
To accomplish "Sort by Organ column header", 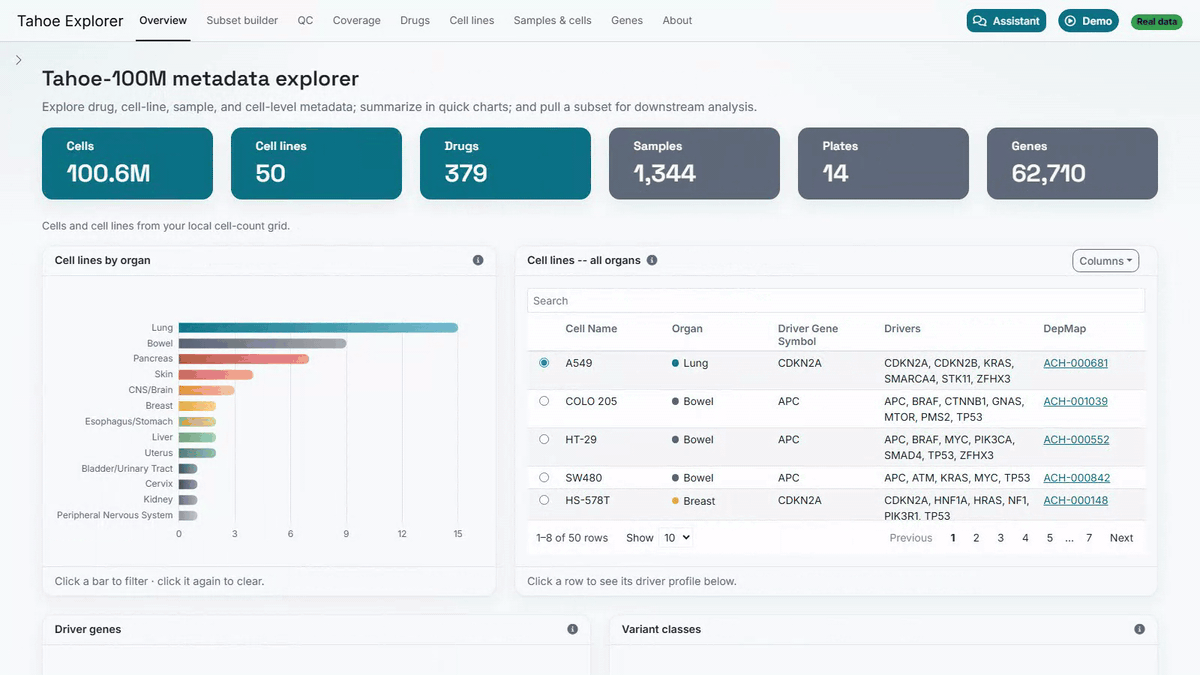I will (x=687, y=328).
